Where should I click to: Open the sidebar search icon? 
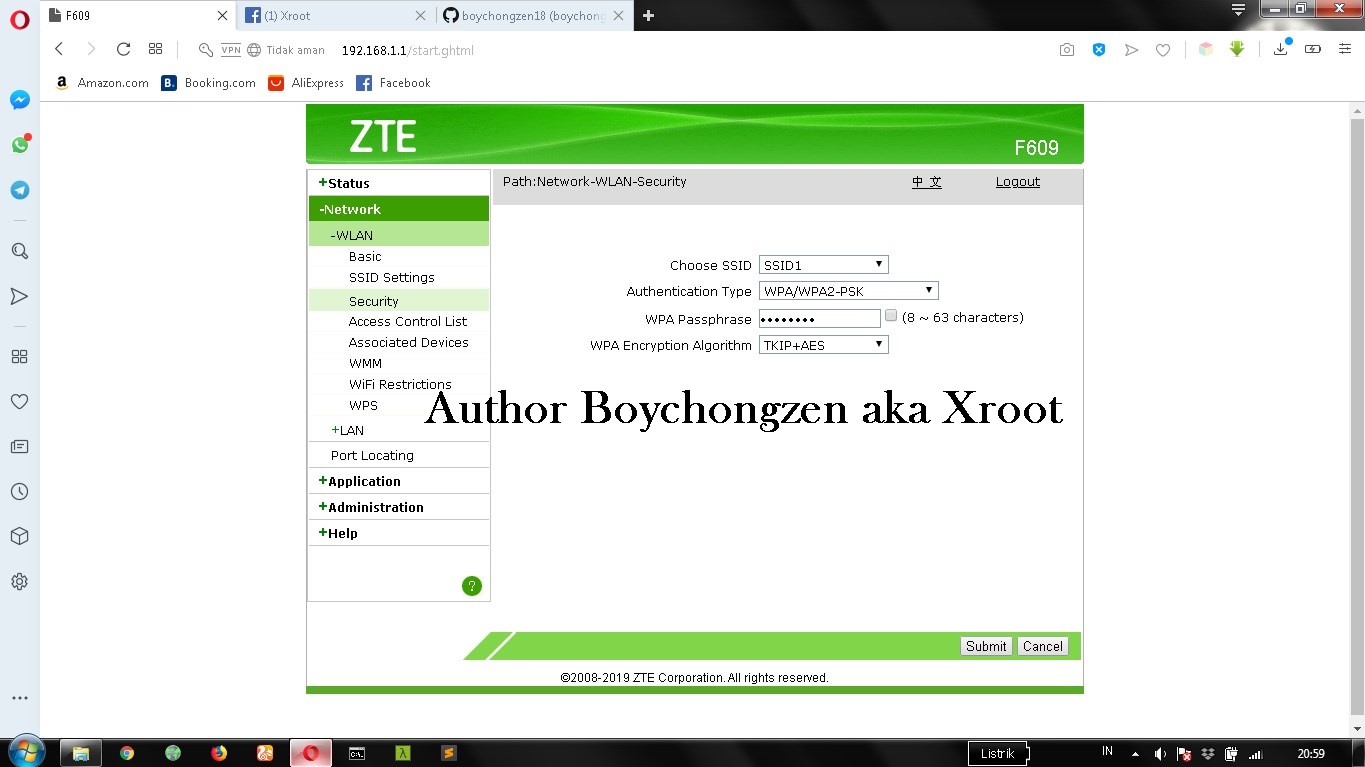point(19,251)
